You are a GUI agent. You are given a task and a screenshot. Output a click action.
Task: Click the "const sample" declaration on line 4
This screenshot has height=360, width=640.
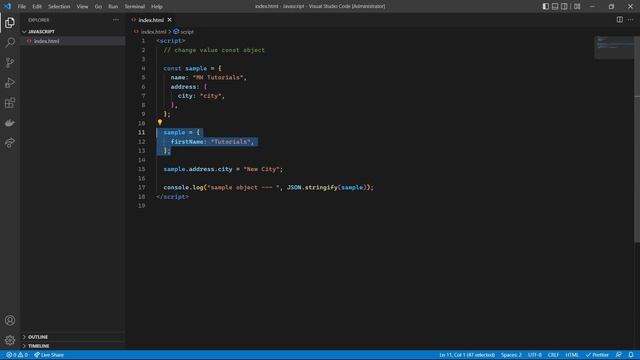tap(185, 68)
